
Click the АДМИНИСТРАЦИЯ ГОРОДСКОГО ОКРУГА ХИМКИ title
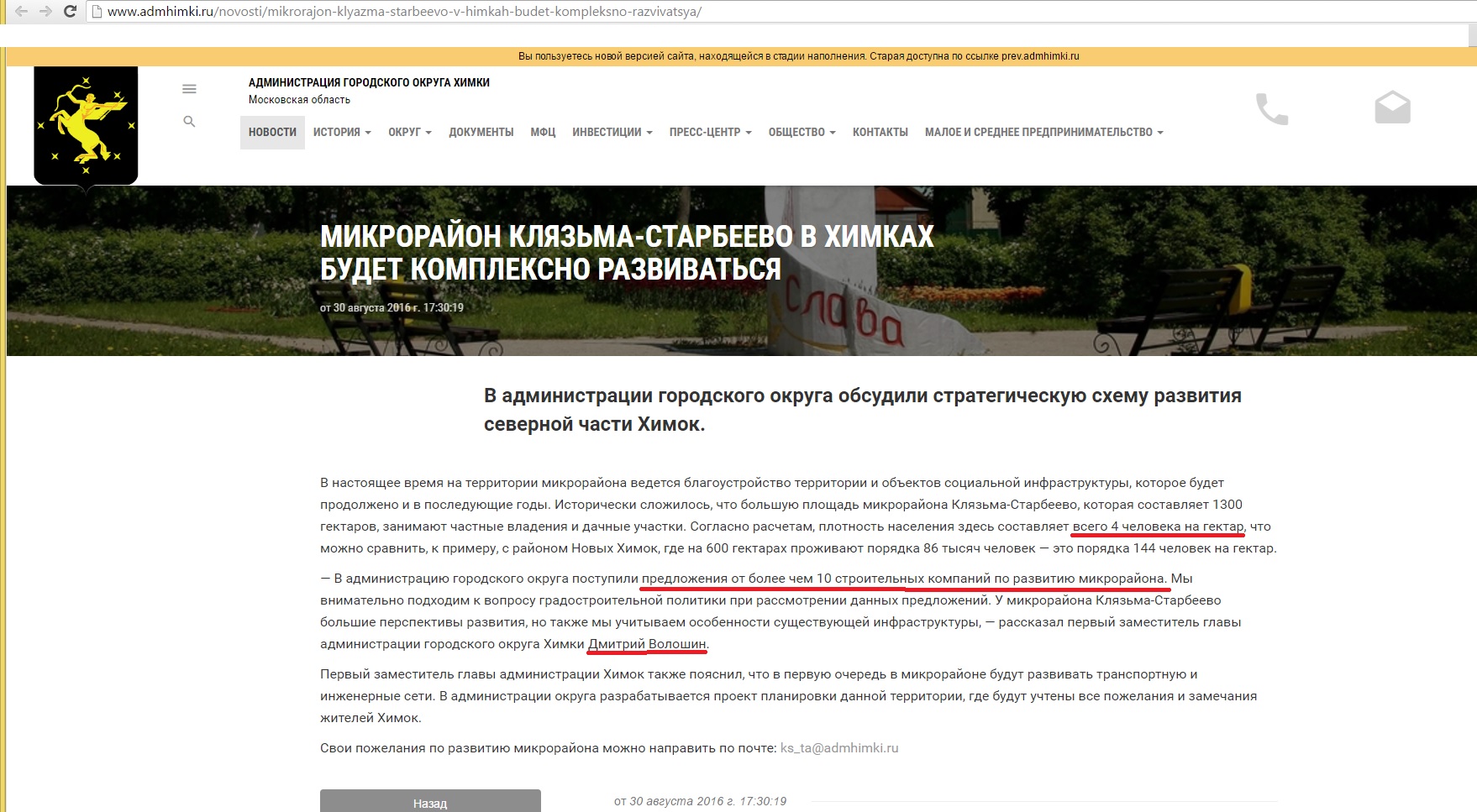pyautogui.click(x=369, y=82)
